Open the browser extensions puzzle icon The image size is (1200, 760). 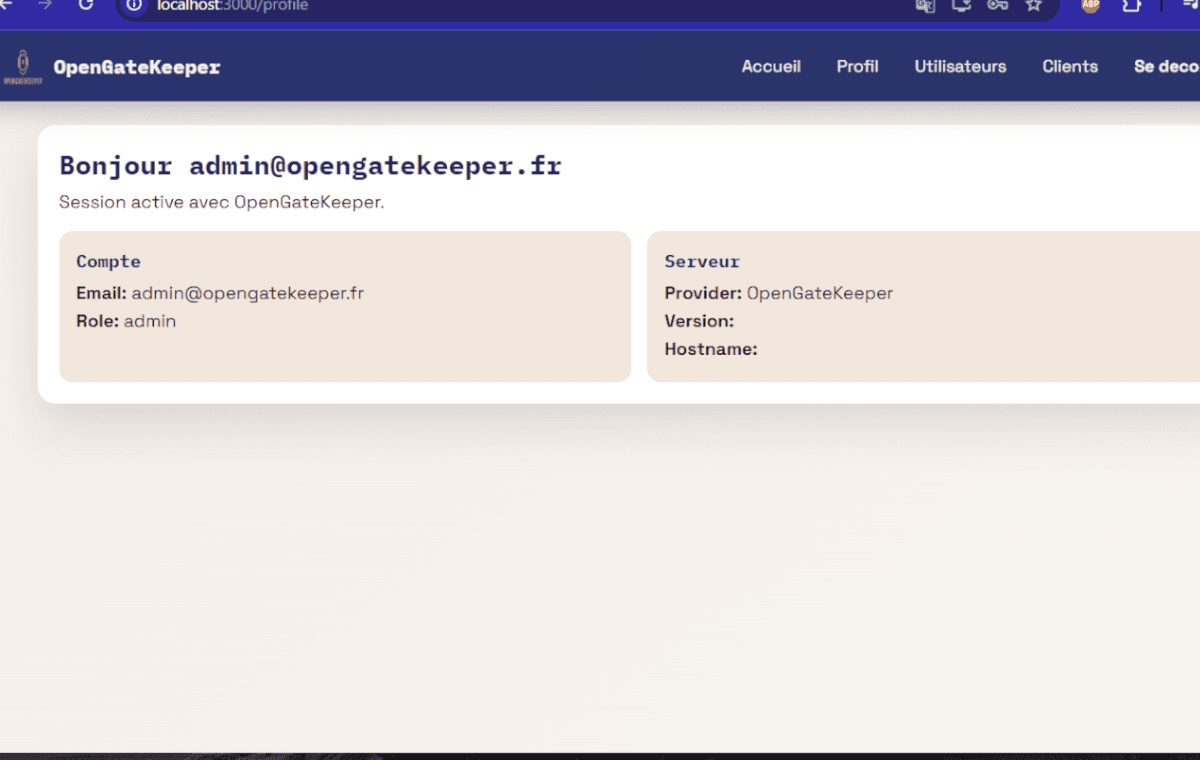coord(1132,6)
